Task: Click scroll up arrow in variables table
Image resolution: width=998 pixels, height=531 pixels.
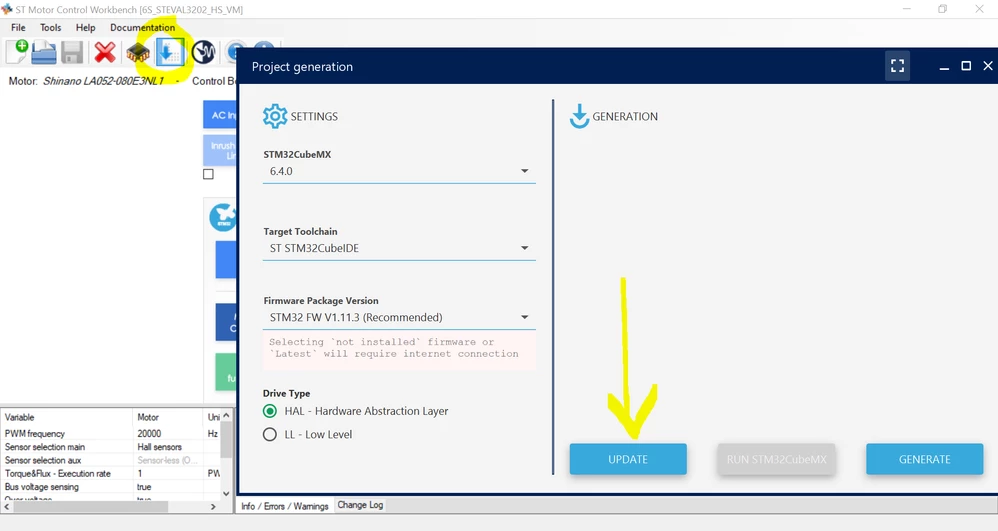Action: pos(226,415)
